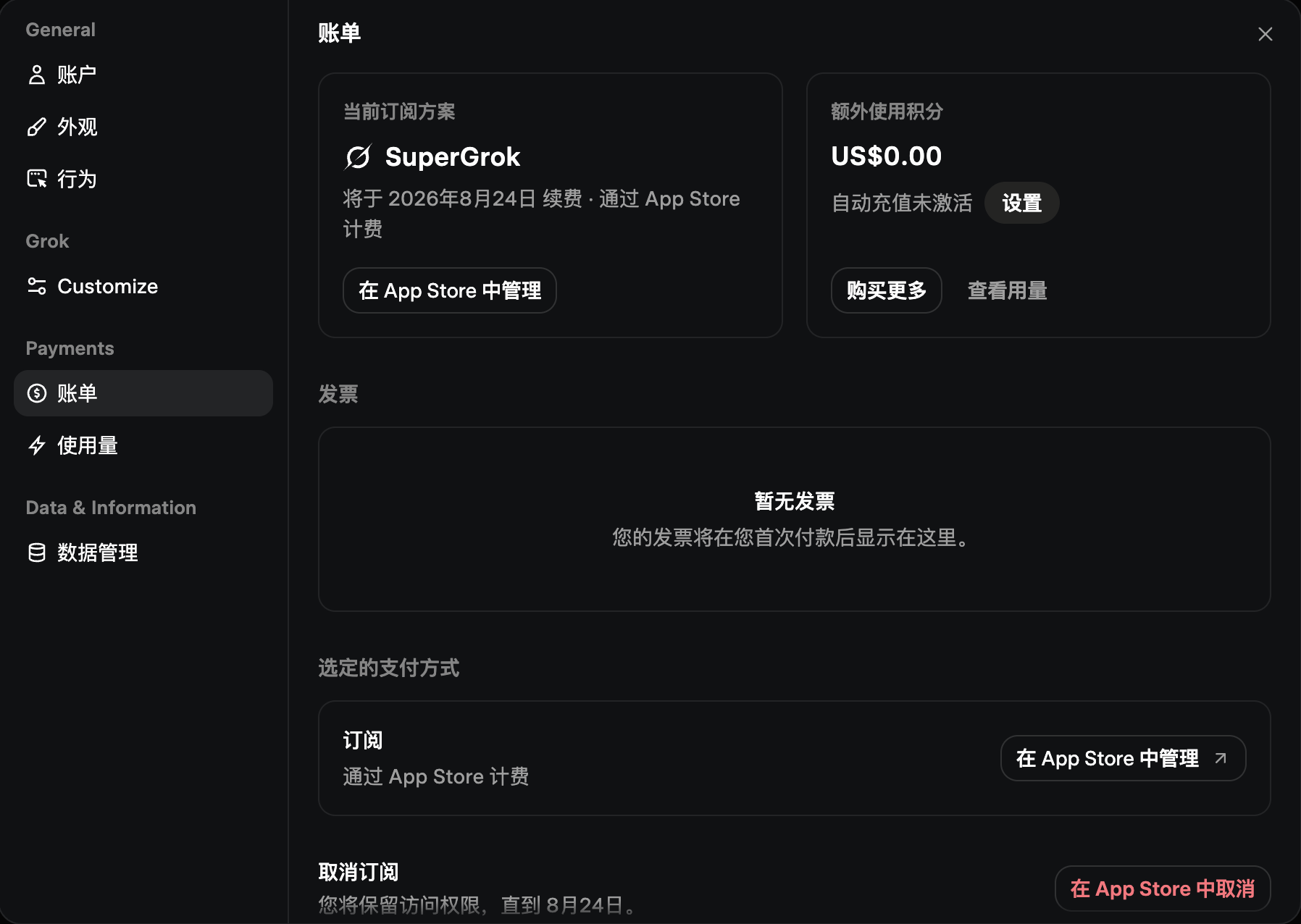Click the 设置 auto-recharge button
Image resolution: width=1301 pixels, height=924 pixels.
coord(1021,203)
